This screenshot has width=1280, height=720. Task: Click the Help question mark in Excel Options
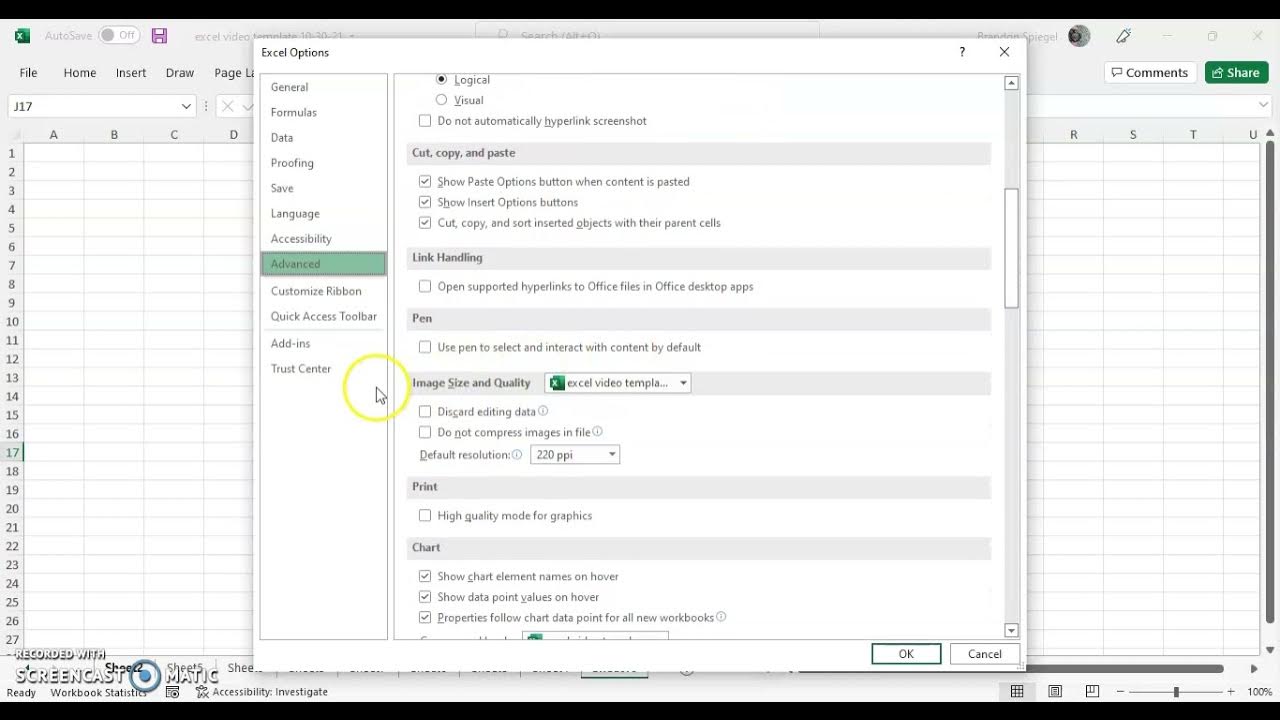tap(962, 52)
